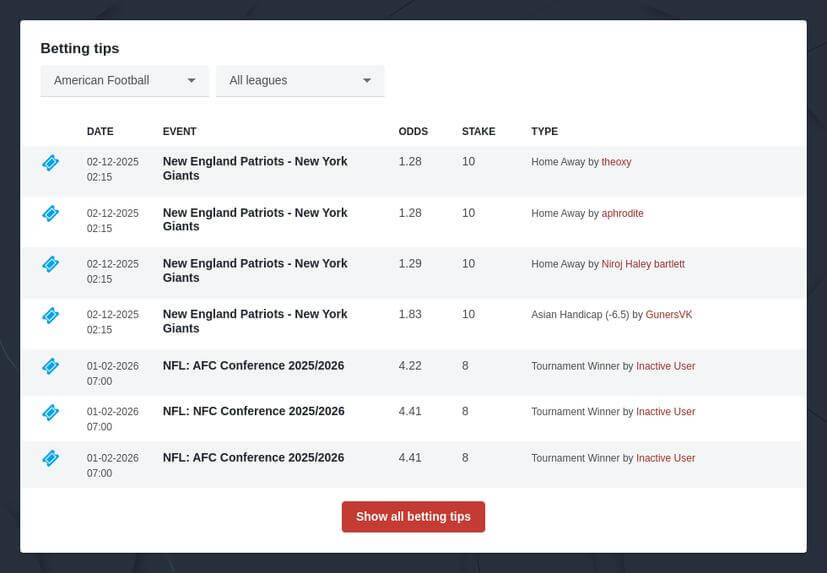Screen dimensions: 827x573
Task: Open Niroj Haley bartlett profile link
Action: (x=643, y=264)
